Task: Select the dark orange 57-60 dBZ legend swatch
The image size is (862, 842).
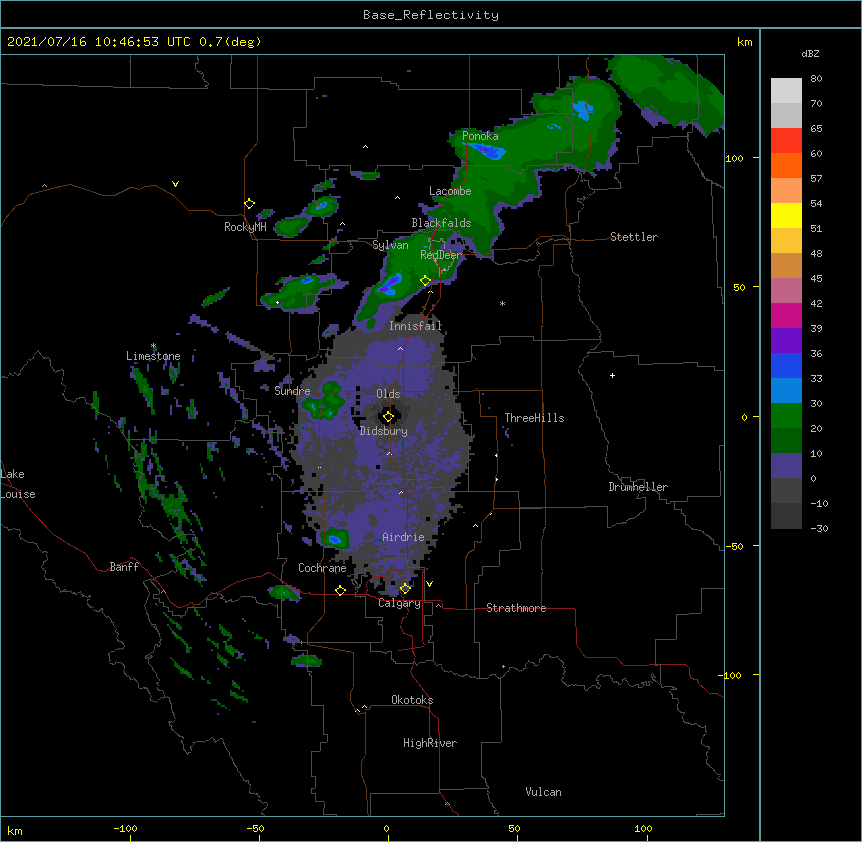Action: (786, 165)
